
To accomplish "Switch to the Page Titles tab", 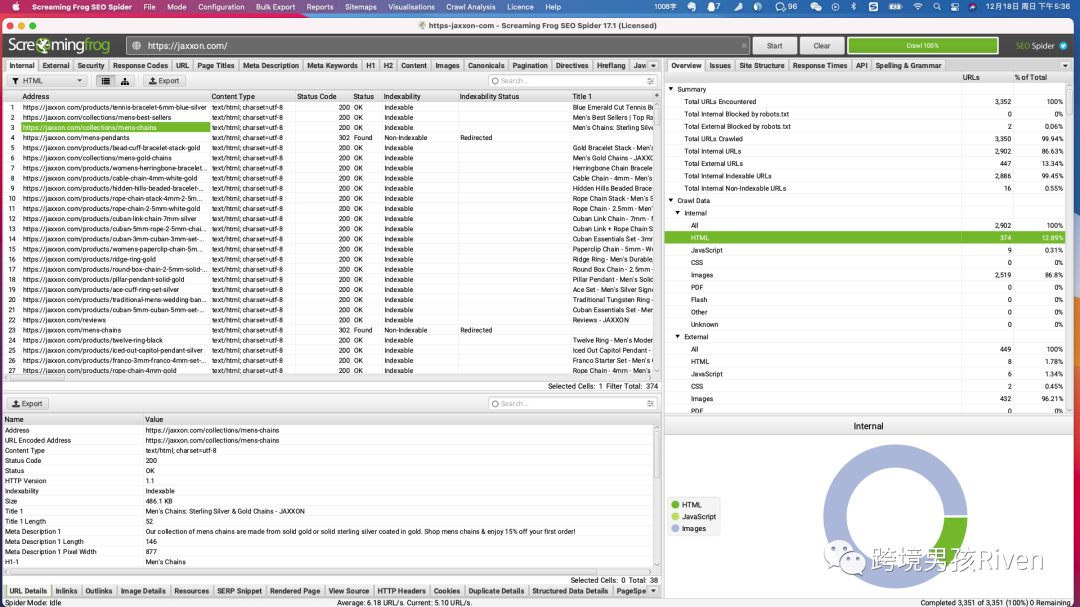I will [216, 65].
